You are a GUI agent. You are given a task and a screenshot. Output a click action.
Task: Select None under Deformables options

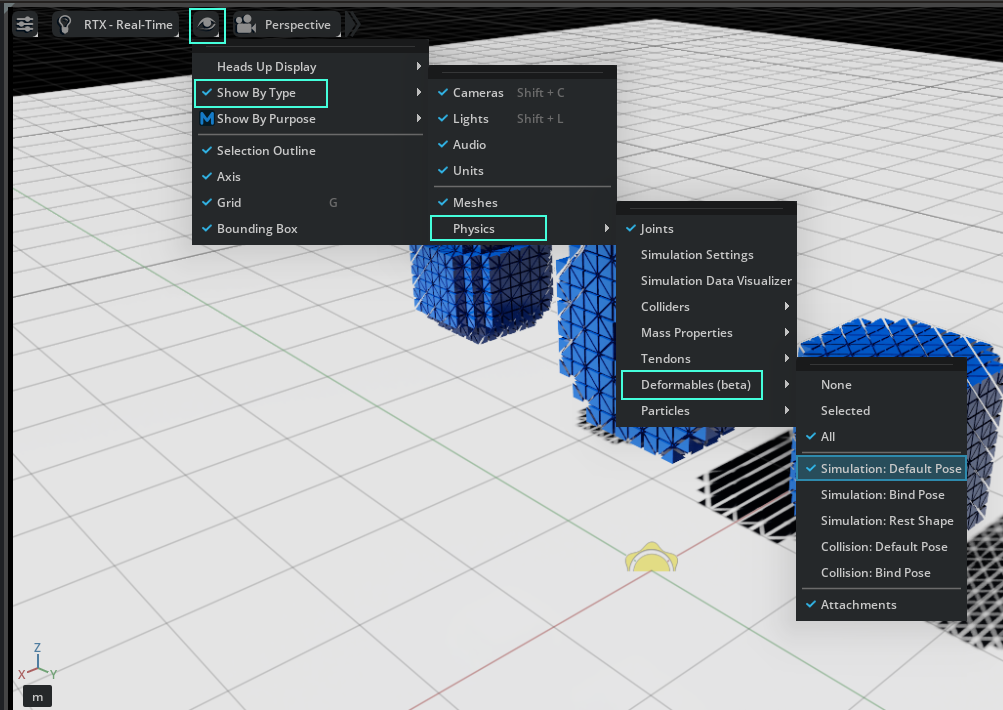(x=835, y=384)
